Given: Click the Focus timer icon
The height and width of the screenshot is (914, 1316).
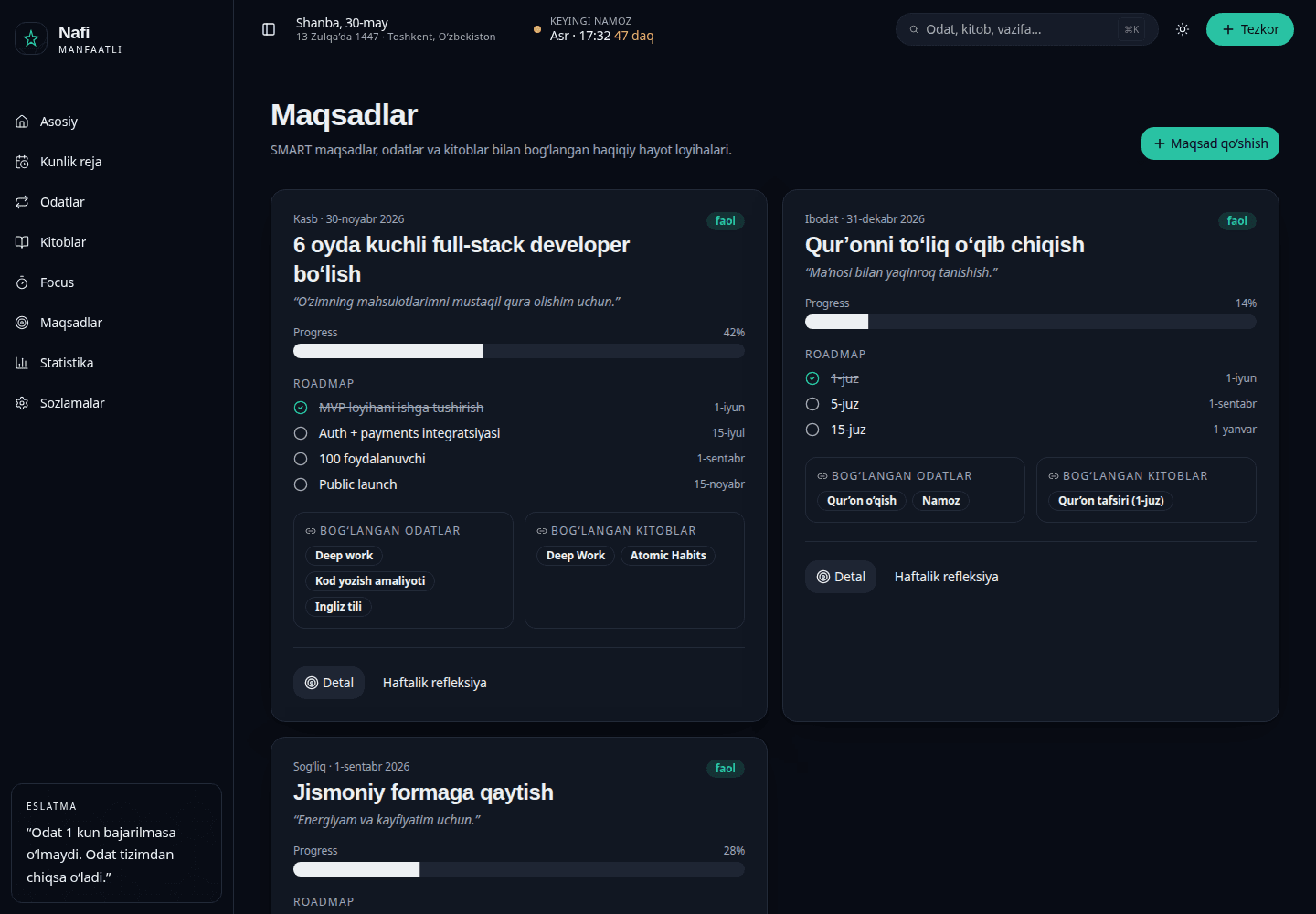Looking at the screenshot, I should (x=22, y=282).
